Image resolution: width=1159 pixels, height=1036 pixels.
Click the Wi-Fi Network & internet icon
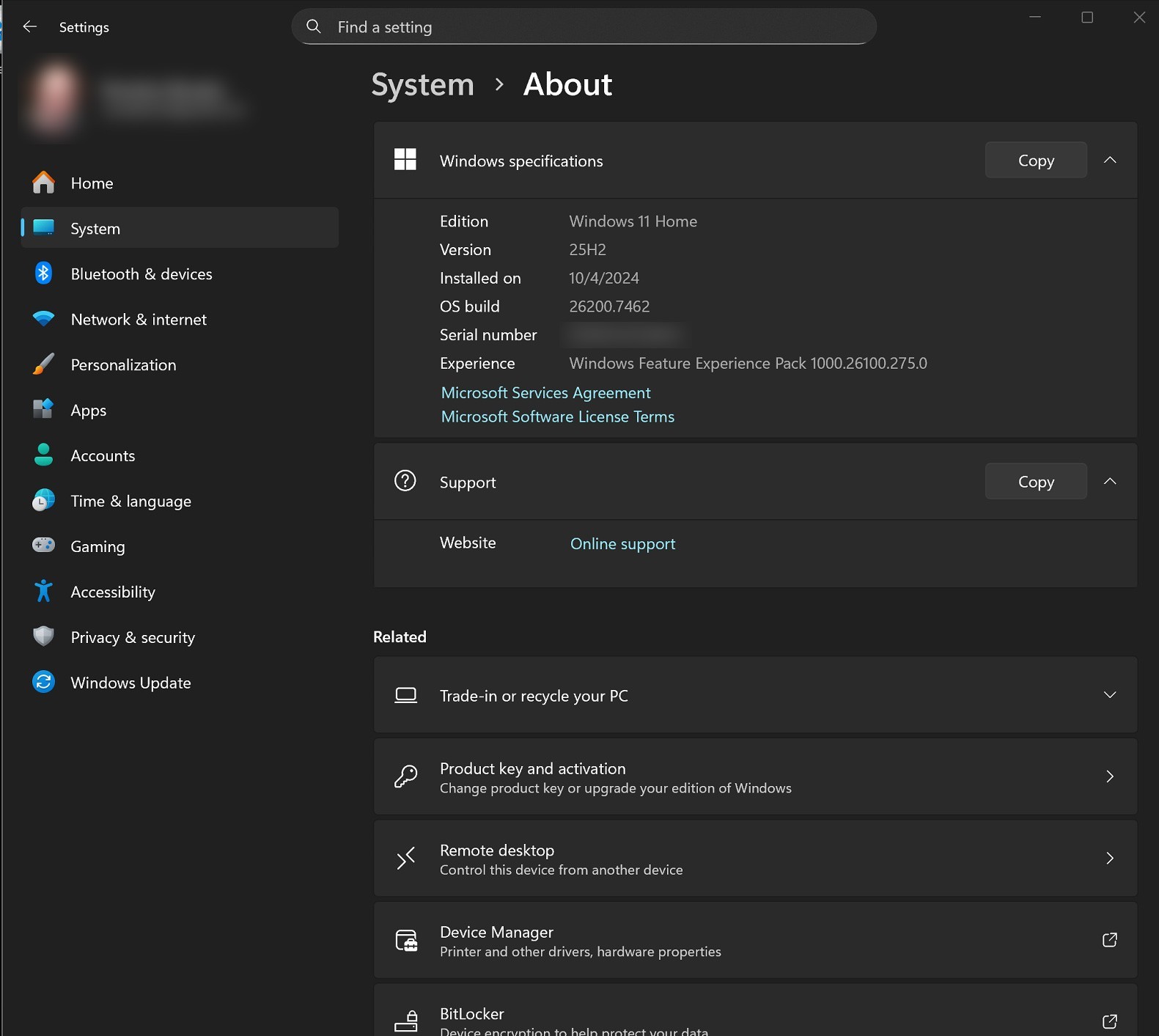[43, 319]
